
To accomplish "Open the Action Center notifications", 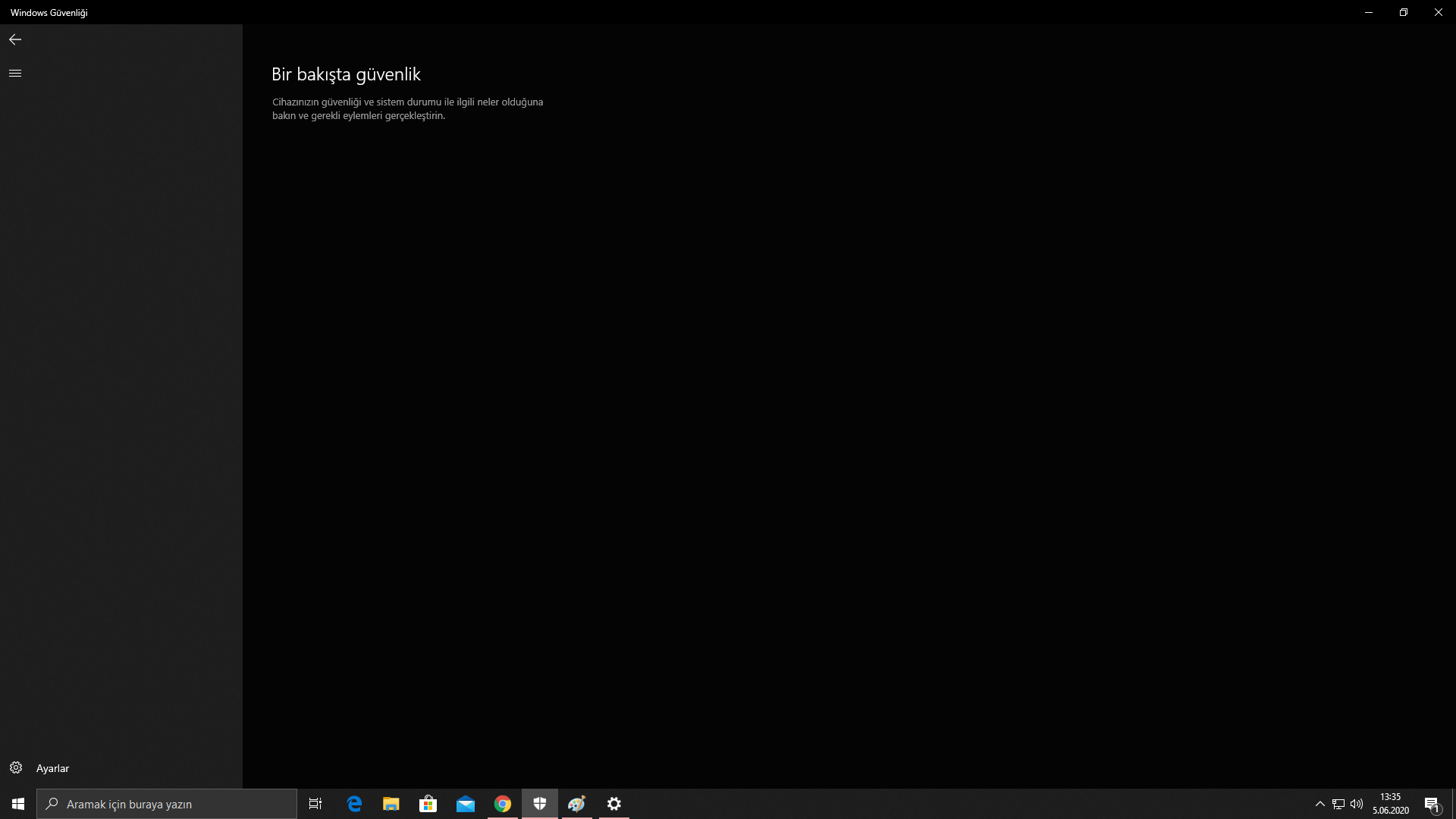I will coord(1432,804).
